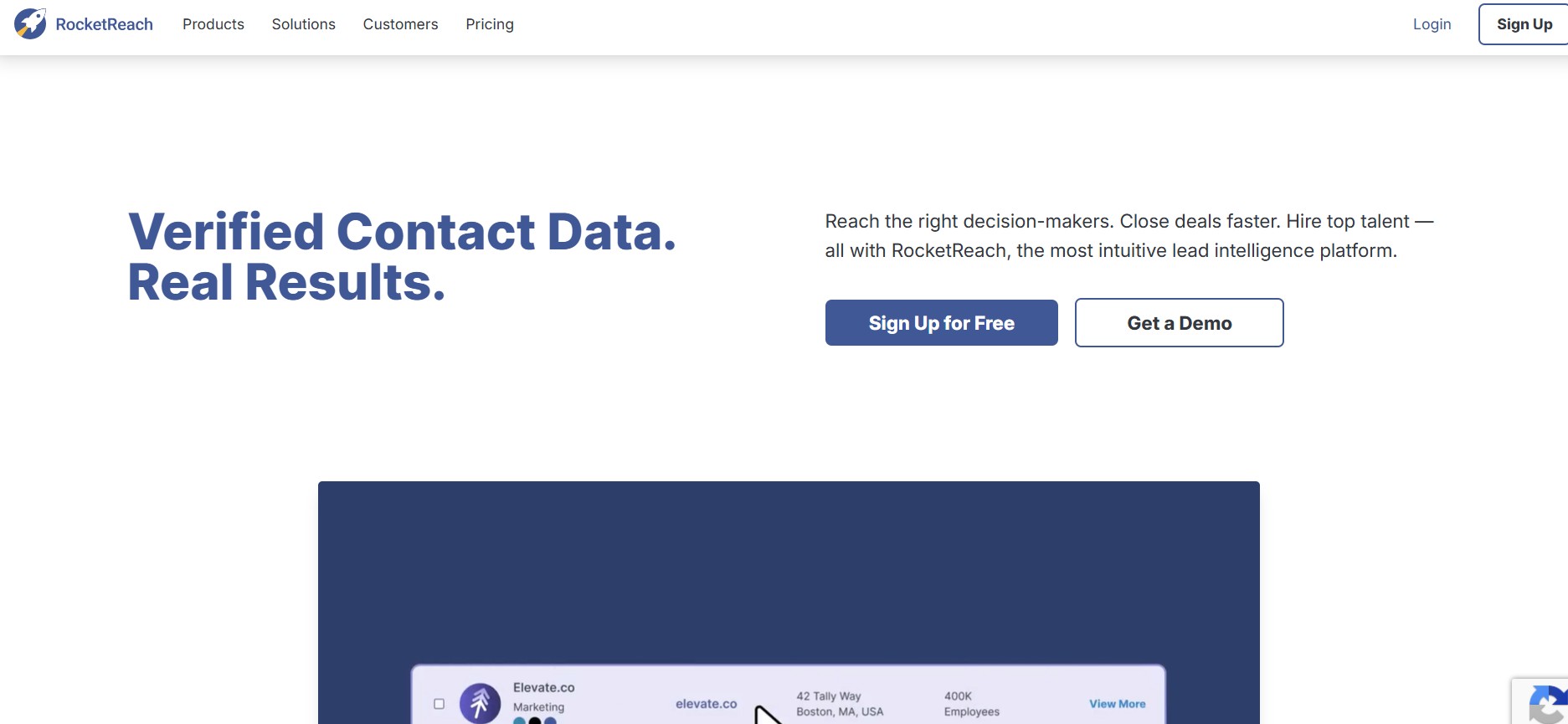Click View More on Elevate.co row
The height and width of the screenshot is (724, 1568).
(x=1117, y=704)
